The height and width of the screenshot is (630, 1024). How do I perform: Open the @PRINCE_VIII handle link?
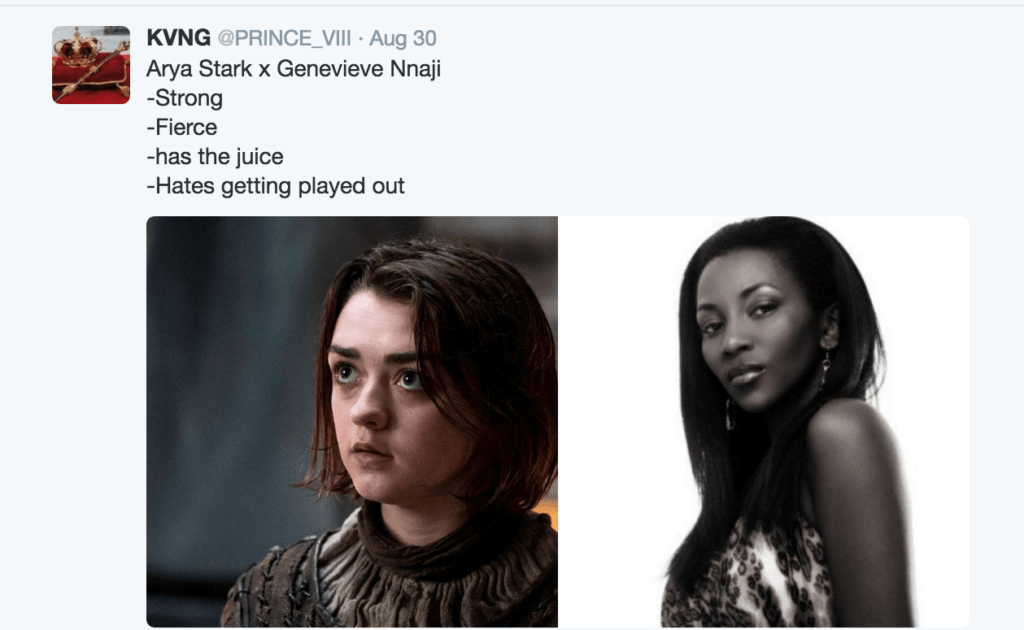(x=284, y=39)
